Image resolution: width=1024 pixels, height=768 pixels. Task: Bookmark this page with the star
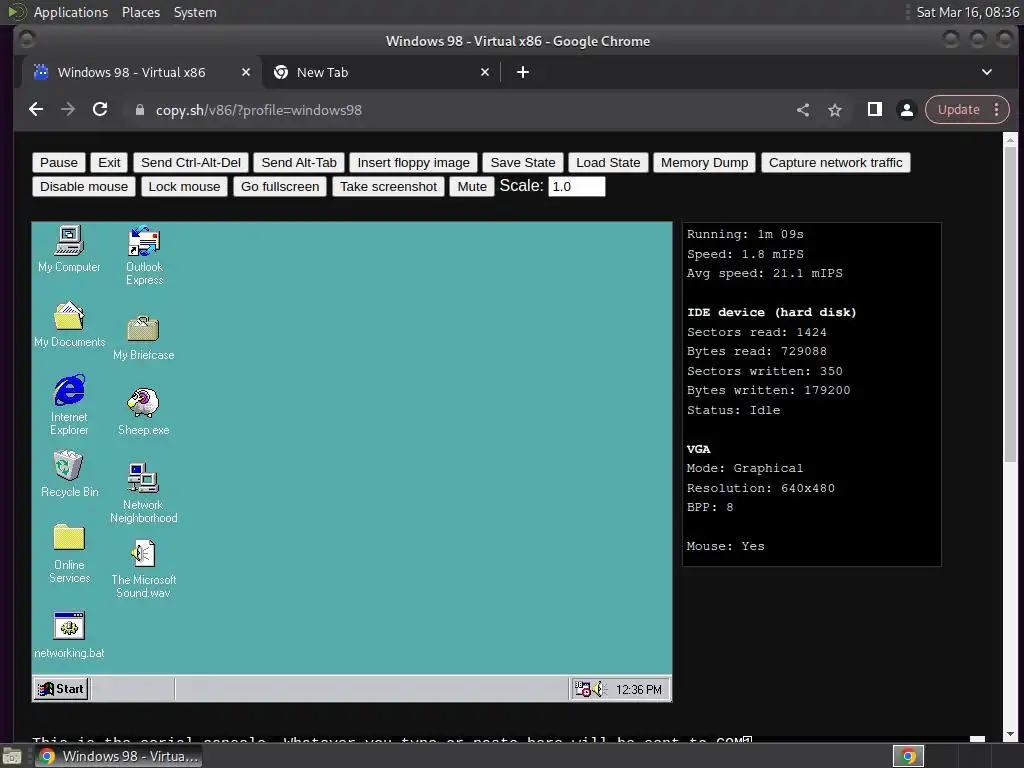tap(835, 110)
